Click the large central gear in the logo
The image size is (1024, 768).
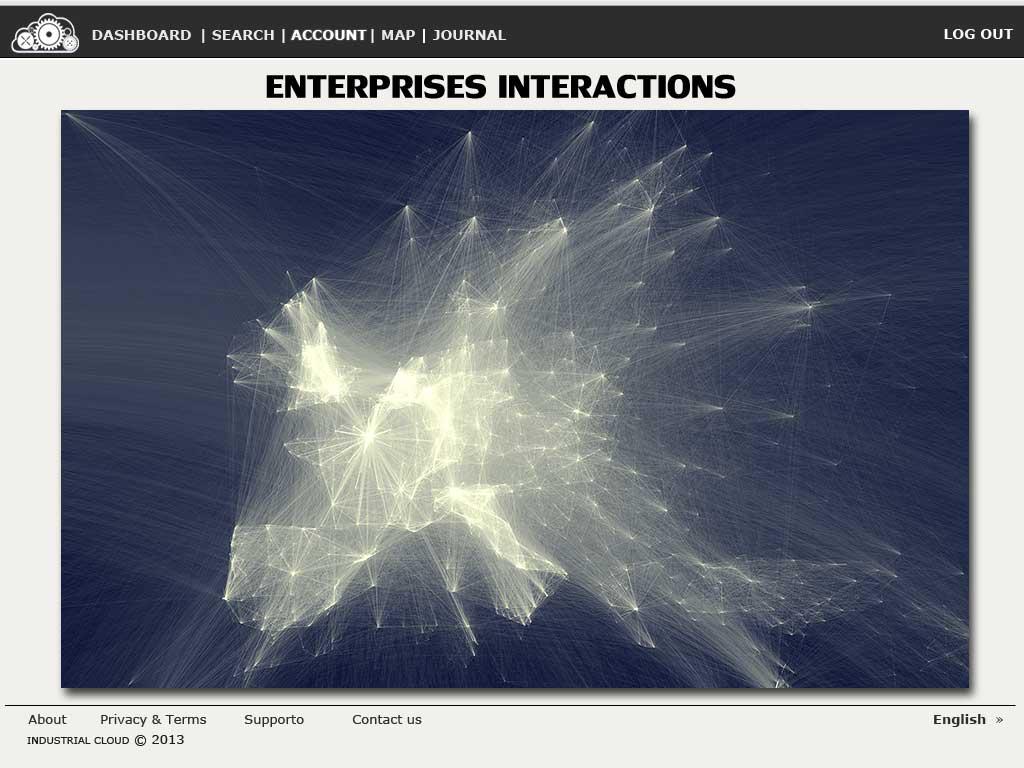(48, 34)
